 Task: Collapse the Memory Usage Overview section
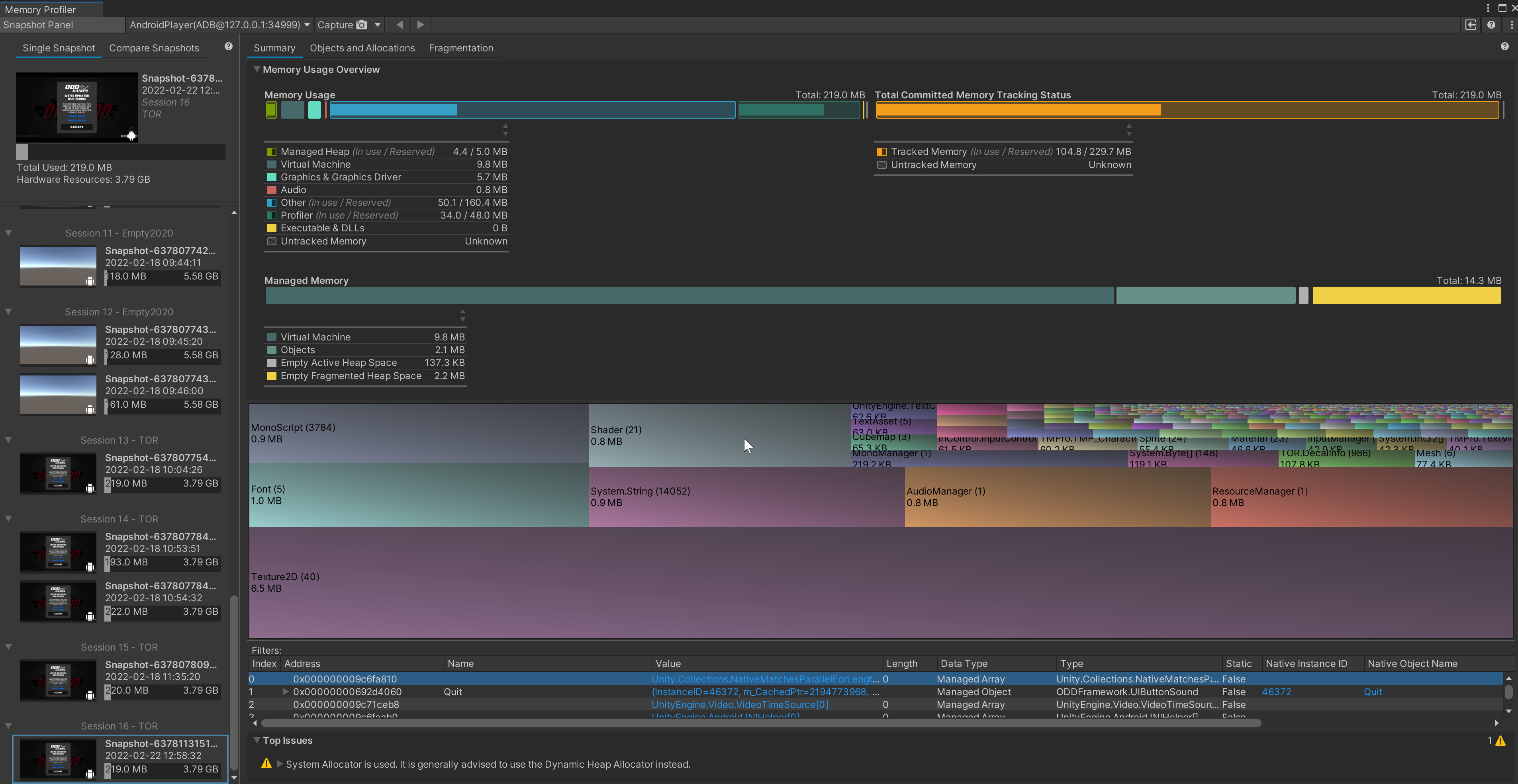click(x=257, y=70)
